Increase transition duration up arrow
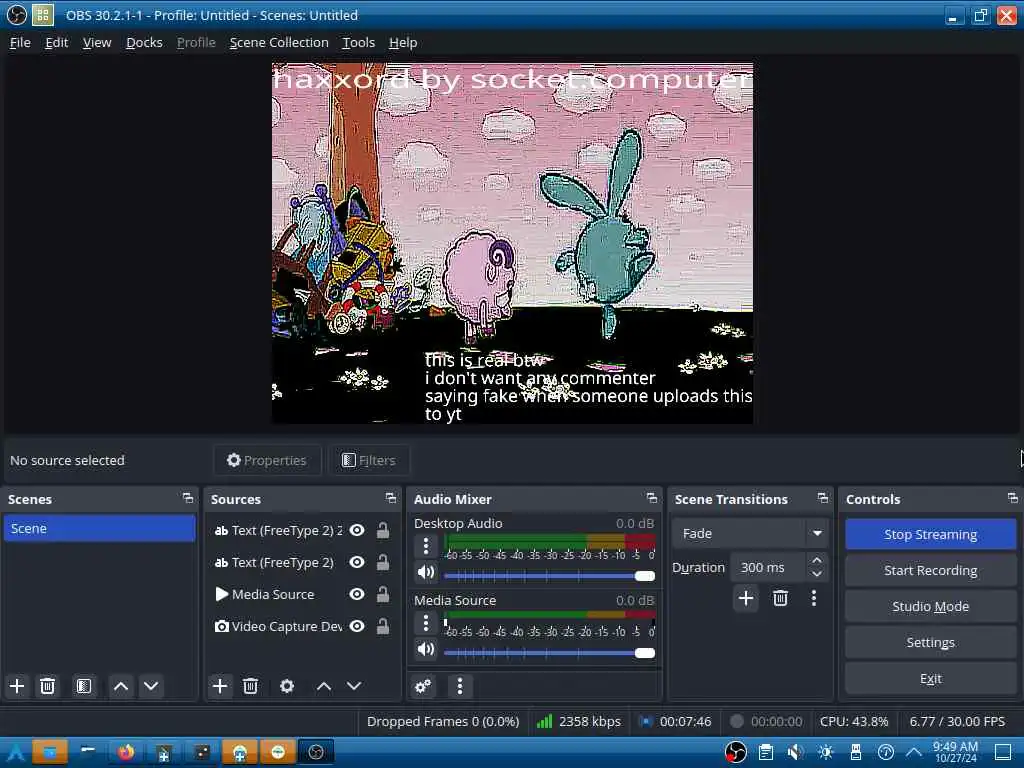Image resolution: width=1024 pixels, height=768 pixels. pyautogui.click(x=816, y=560)
